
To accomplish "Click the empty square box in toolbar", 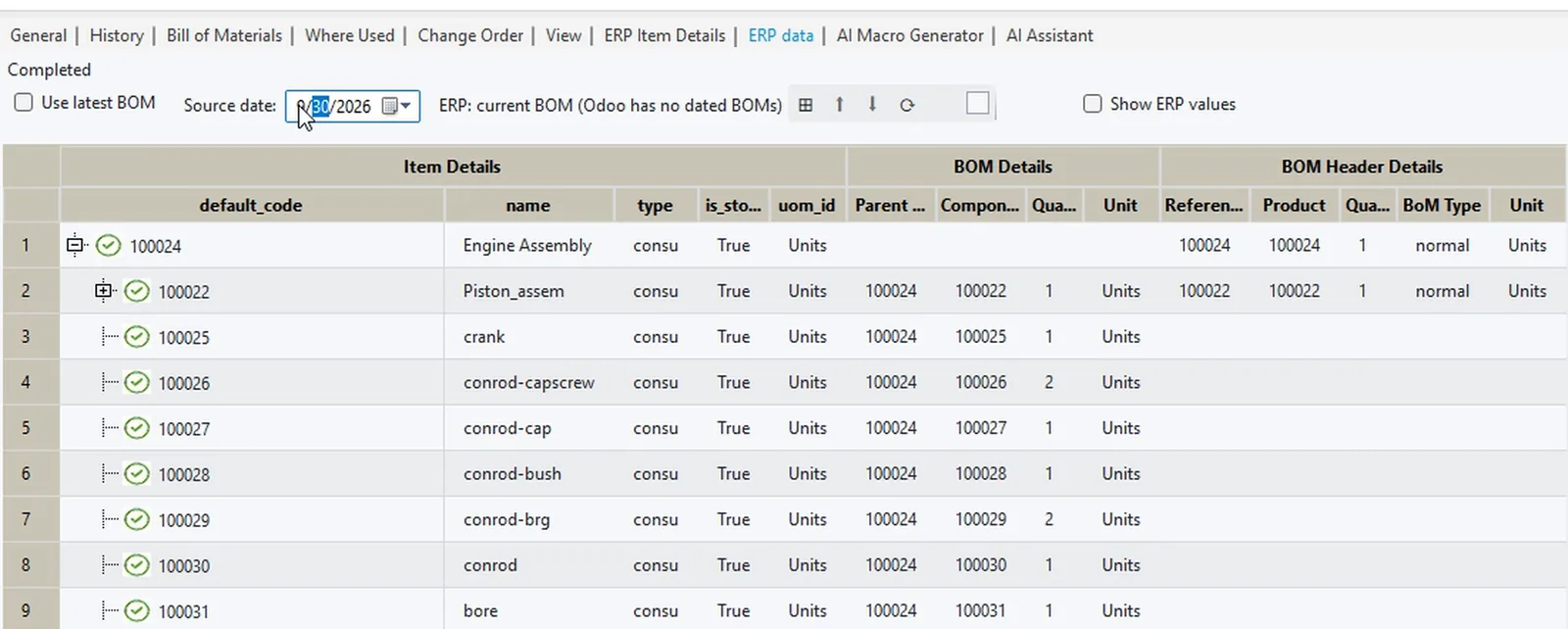I will (x=977, y=103).
